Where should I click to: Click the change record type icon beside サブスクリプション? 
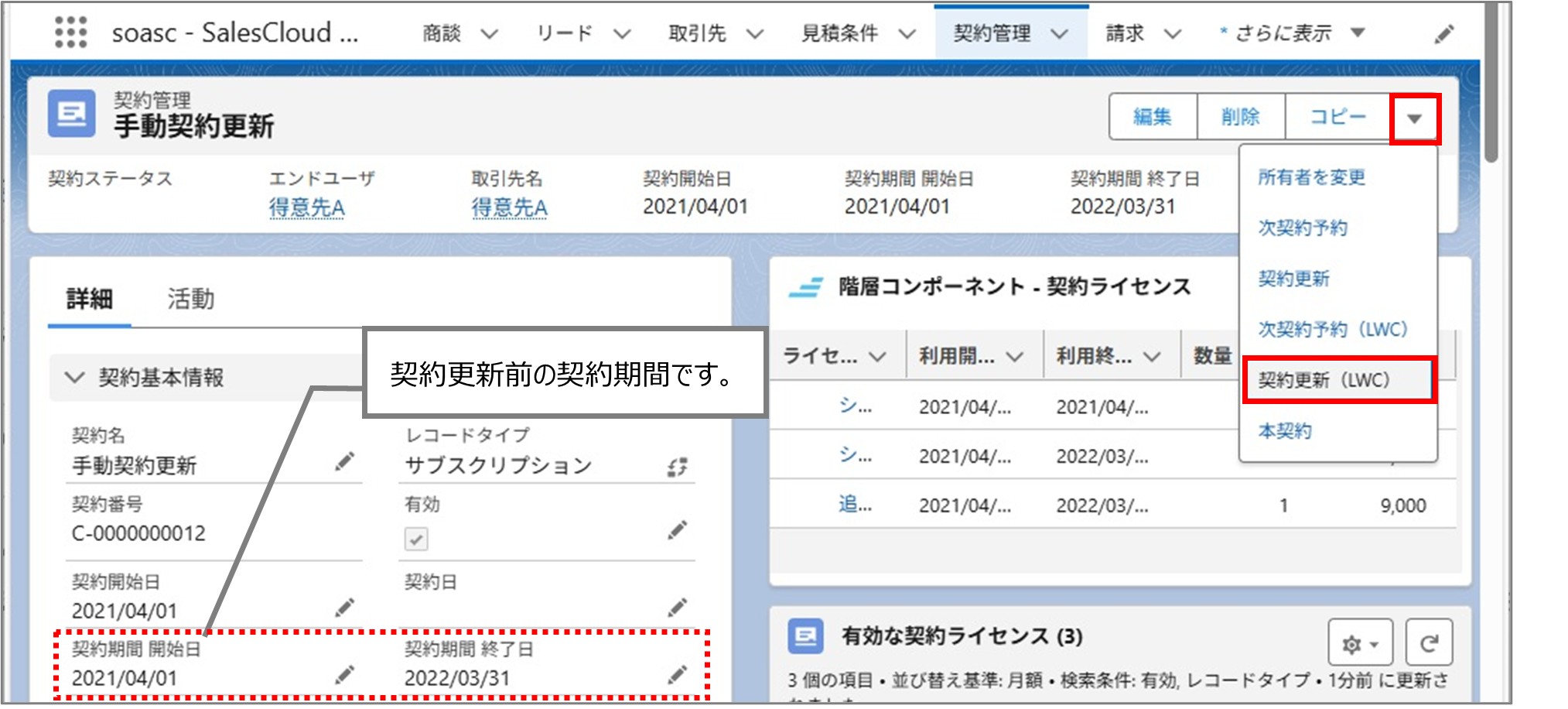(677, 468)
